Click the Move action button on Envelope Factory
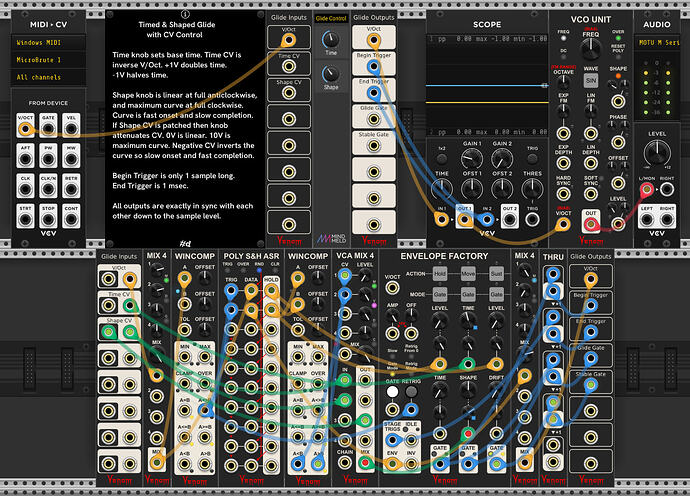The height and width of the screenshot is (496, 690). pyautogui.click(x=468, y=273)
